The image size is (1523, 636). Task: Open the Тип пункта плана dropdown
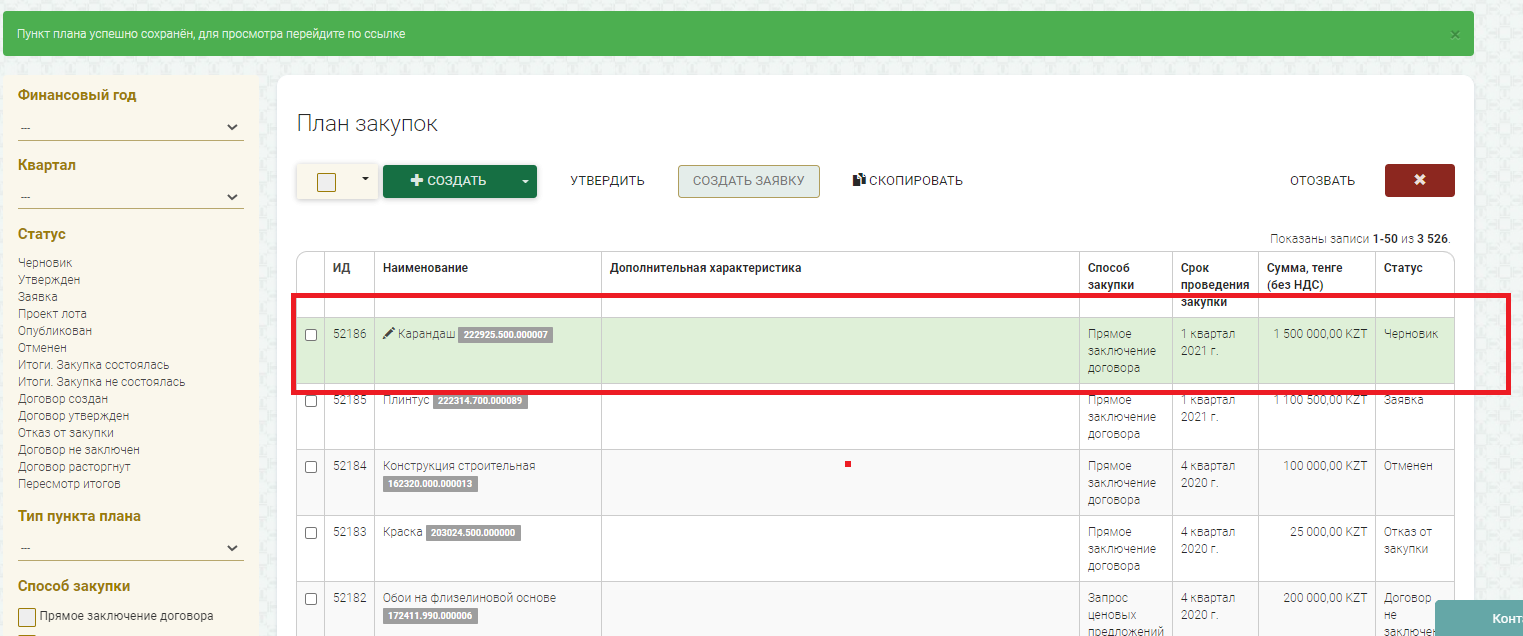pos(130,548)
